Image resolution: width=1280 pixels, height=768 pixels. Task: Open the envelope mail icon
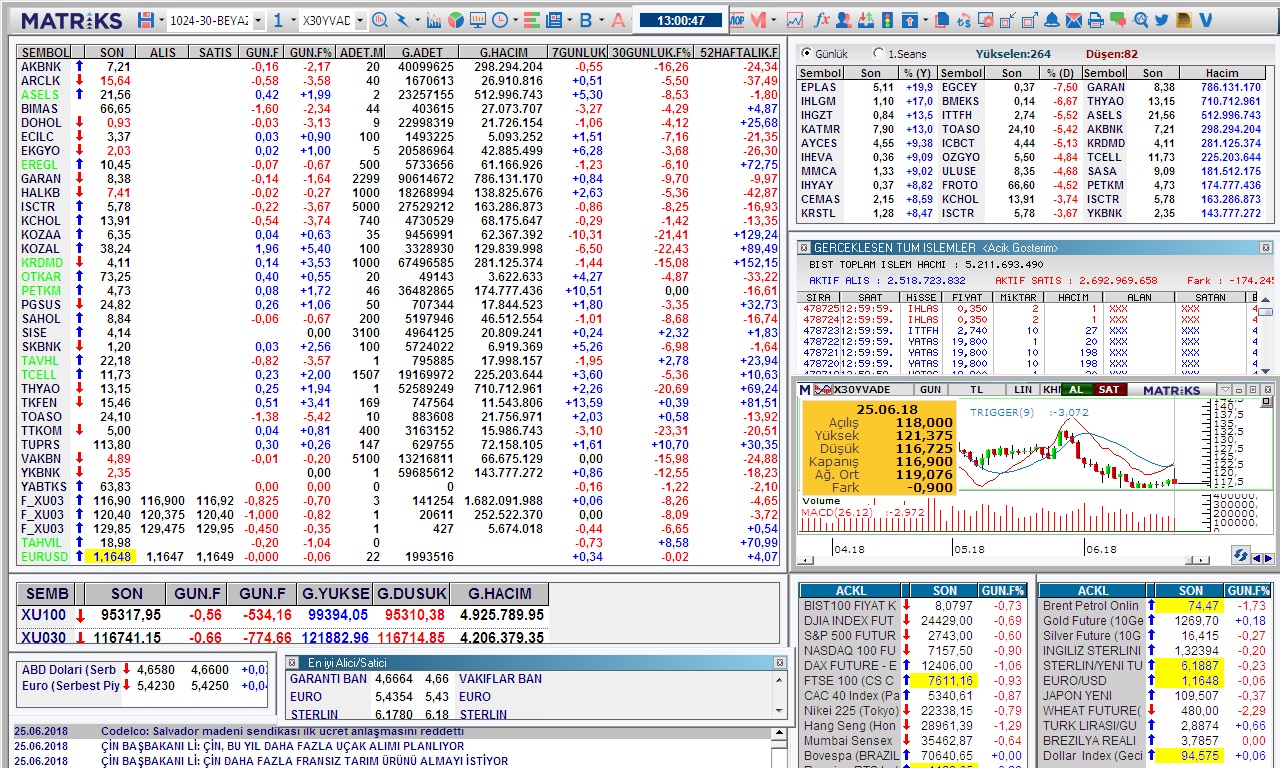1074,20
